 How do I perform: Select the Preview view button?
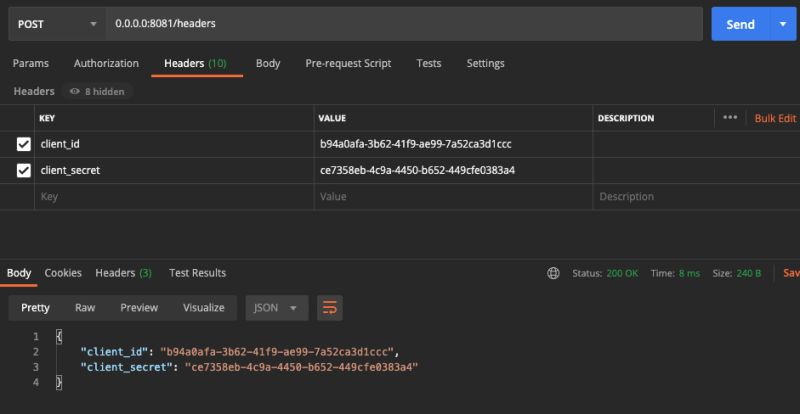(139, 308)
